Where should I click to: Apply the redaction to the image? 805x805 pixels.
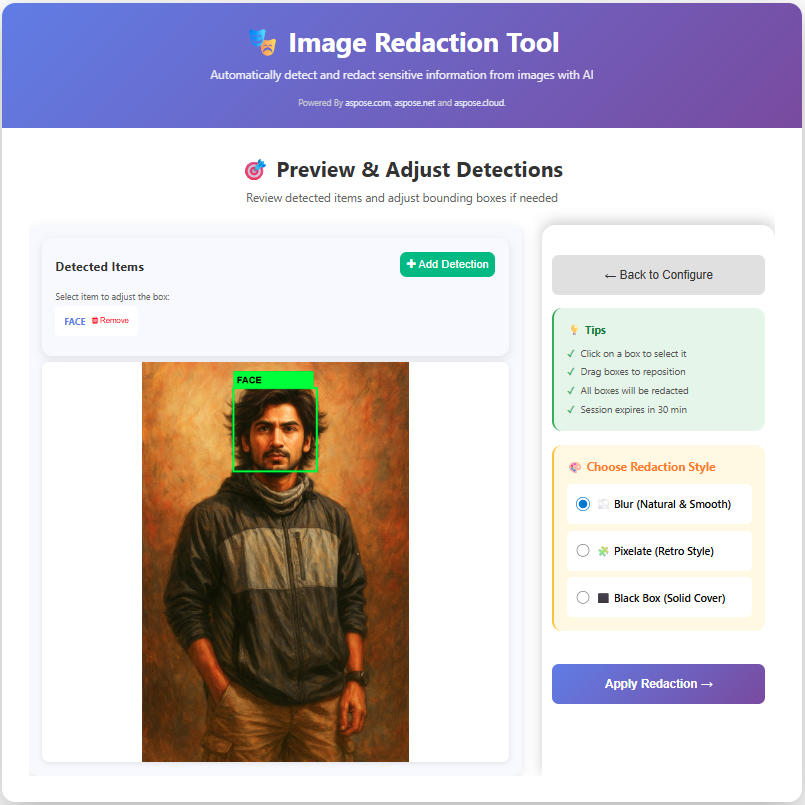[x=658, y=684]
